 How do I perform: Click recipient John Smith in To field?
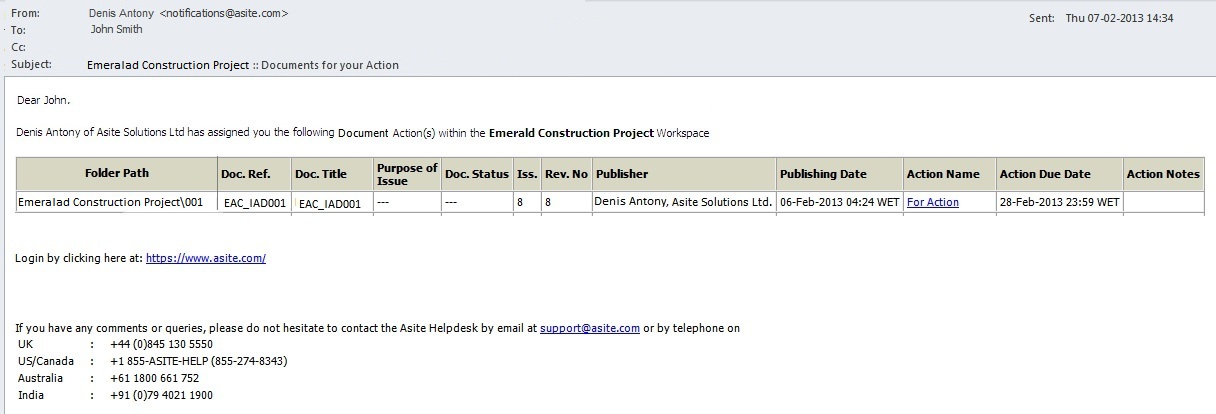pyautogui.click(x=116, y=29)
